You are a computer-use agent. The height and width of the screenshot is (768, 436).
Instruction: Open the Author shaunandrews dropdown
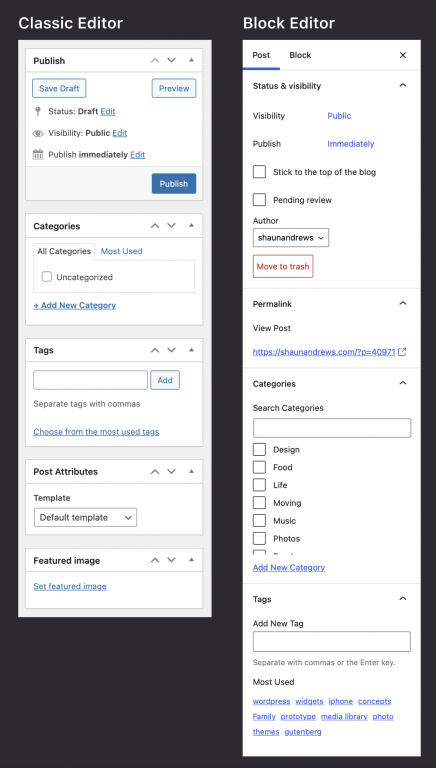click(291, 238)
